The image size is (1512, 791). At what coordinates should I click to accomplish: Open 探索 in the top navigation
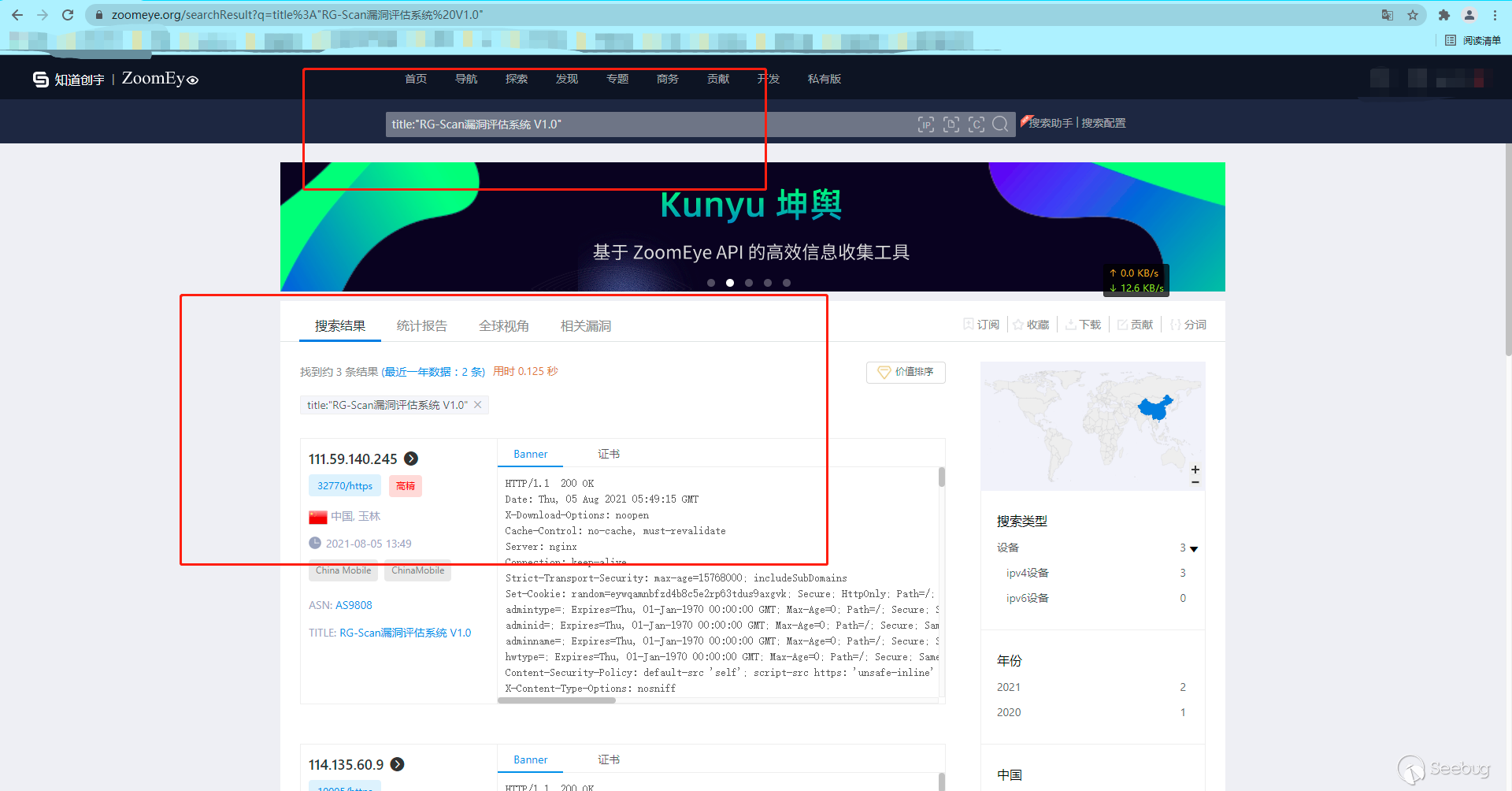point(517,79)
